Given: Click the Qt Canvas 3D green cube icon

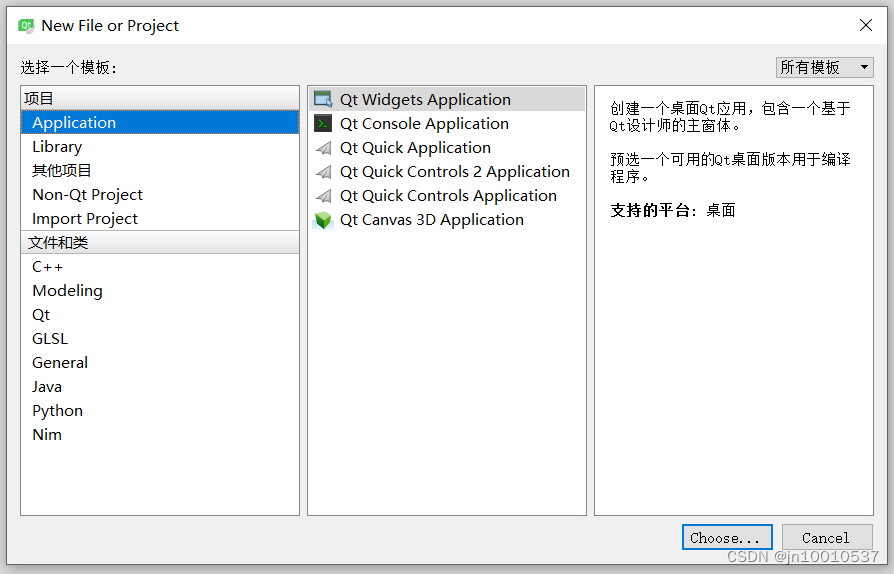Looking at the screenshot, I should pos(323,220).
